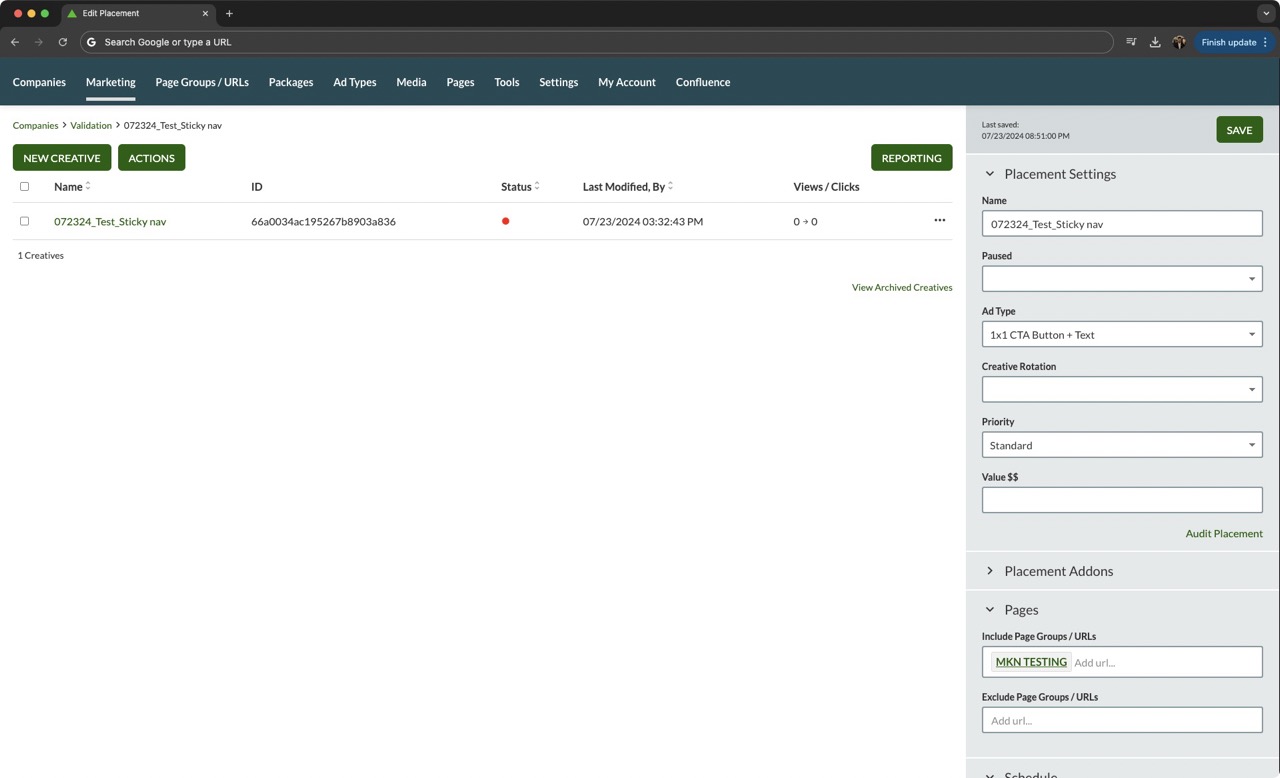Screen dimensions: 1280x778
Task: Reload the current page
Action: tap(63, 42)
